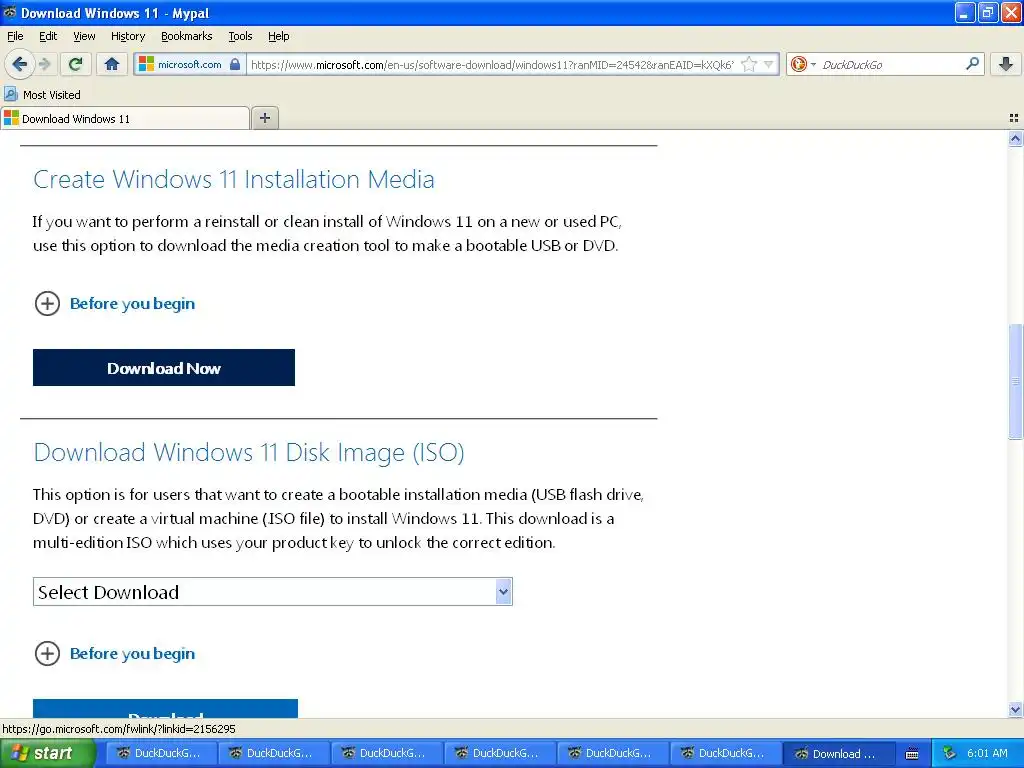Switch to first DuckDuckG... taskbar window
The height and width of the screenshot is (768, 1024).
pos(160,753)
